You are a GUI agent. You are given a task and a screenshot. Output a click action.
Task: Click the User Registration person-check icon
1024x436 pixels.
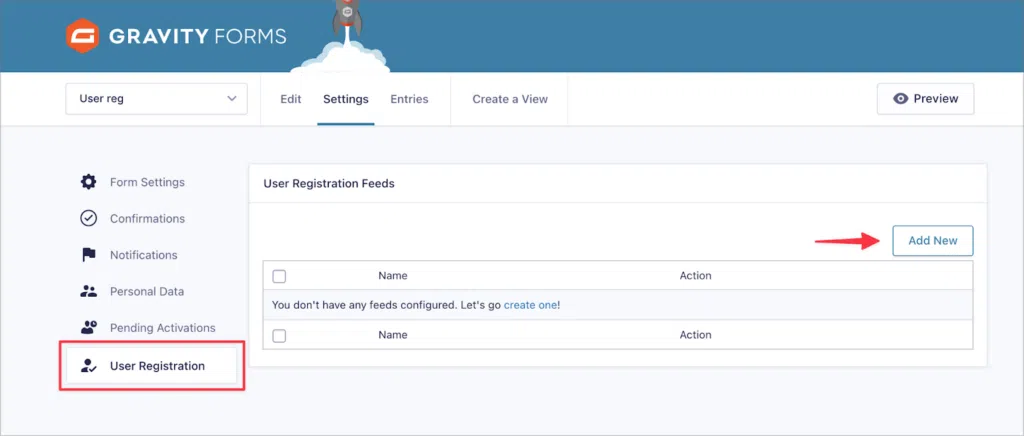(88, 366)
